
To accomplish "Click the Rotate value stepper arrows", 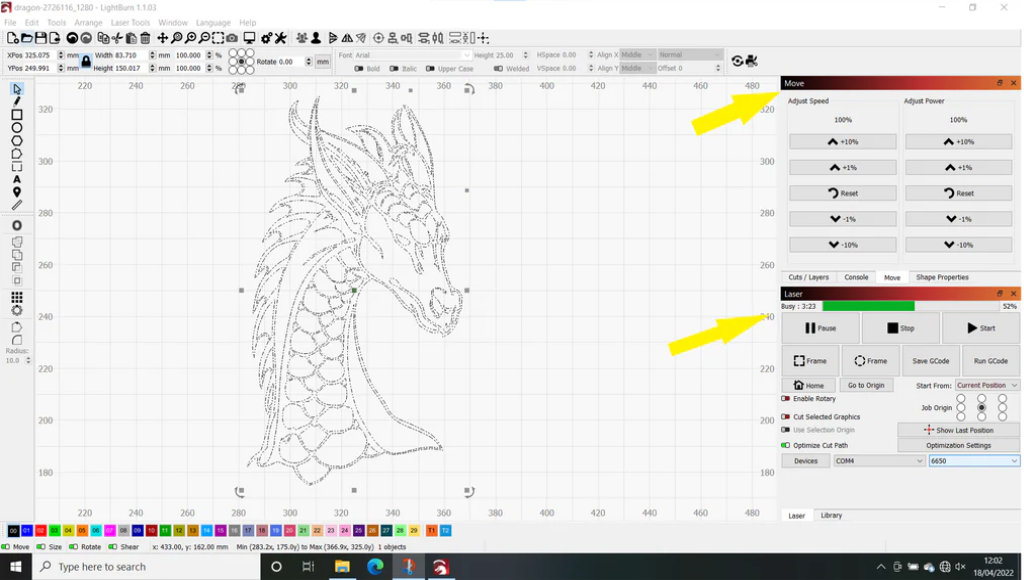I will pos(309,61).
